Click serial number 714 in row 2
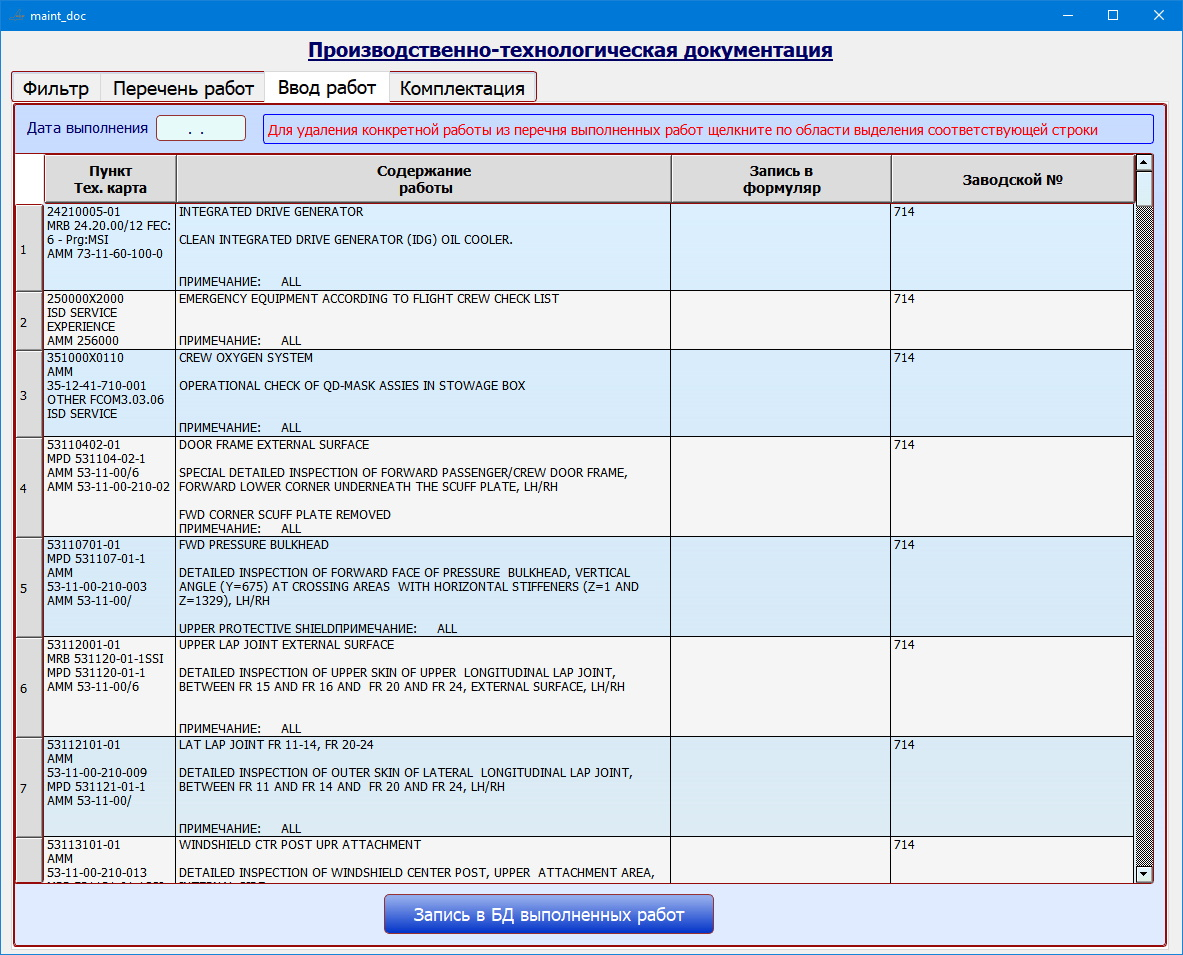The image size is (1183, 955). click(1012, 320)
